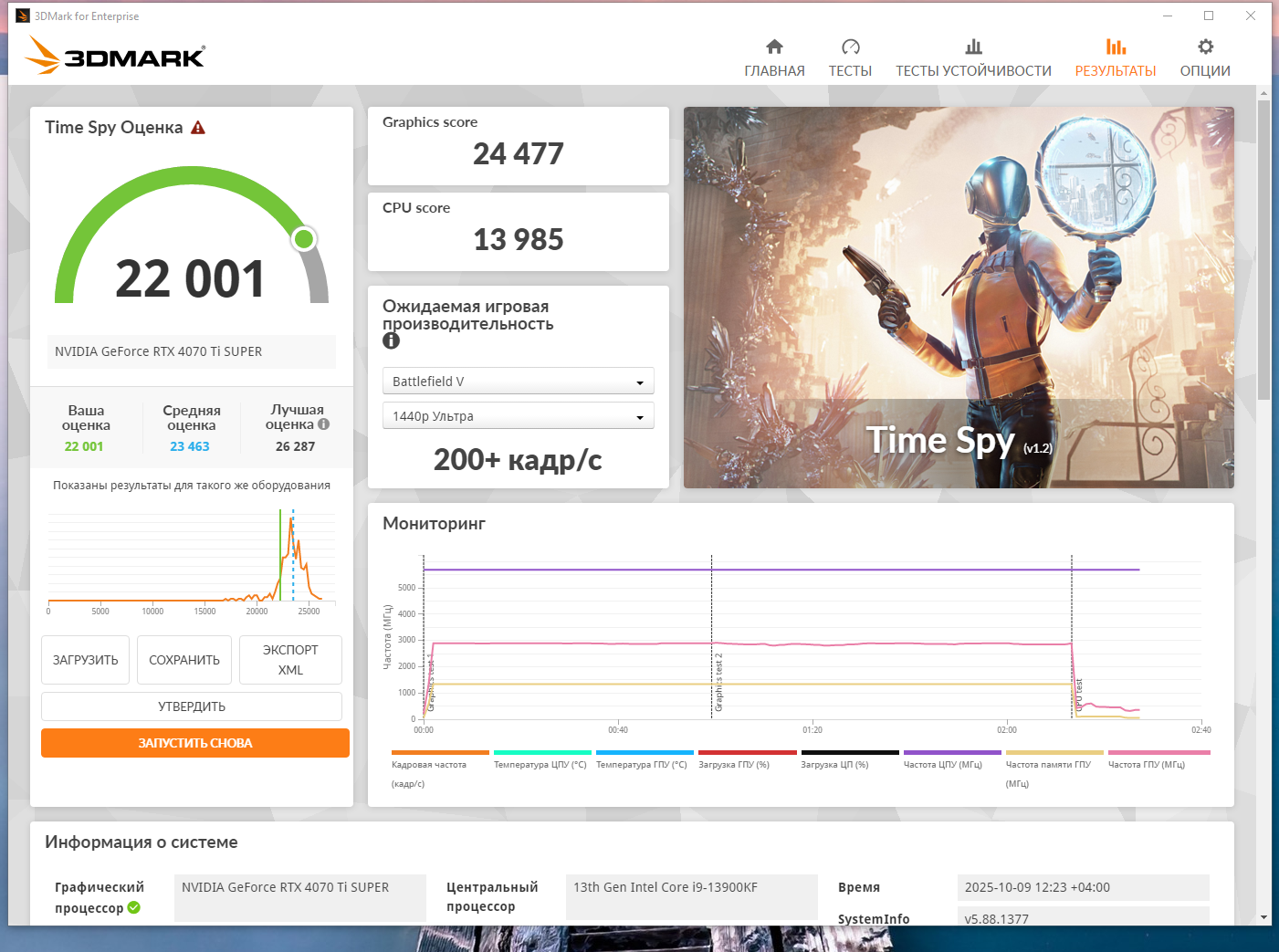
Task: Click the Средняя оценка value 23 463
Action: [190, 446]
